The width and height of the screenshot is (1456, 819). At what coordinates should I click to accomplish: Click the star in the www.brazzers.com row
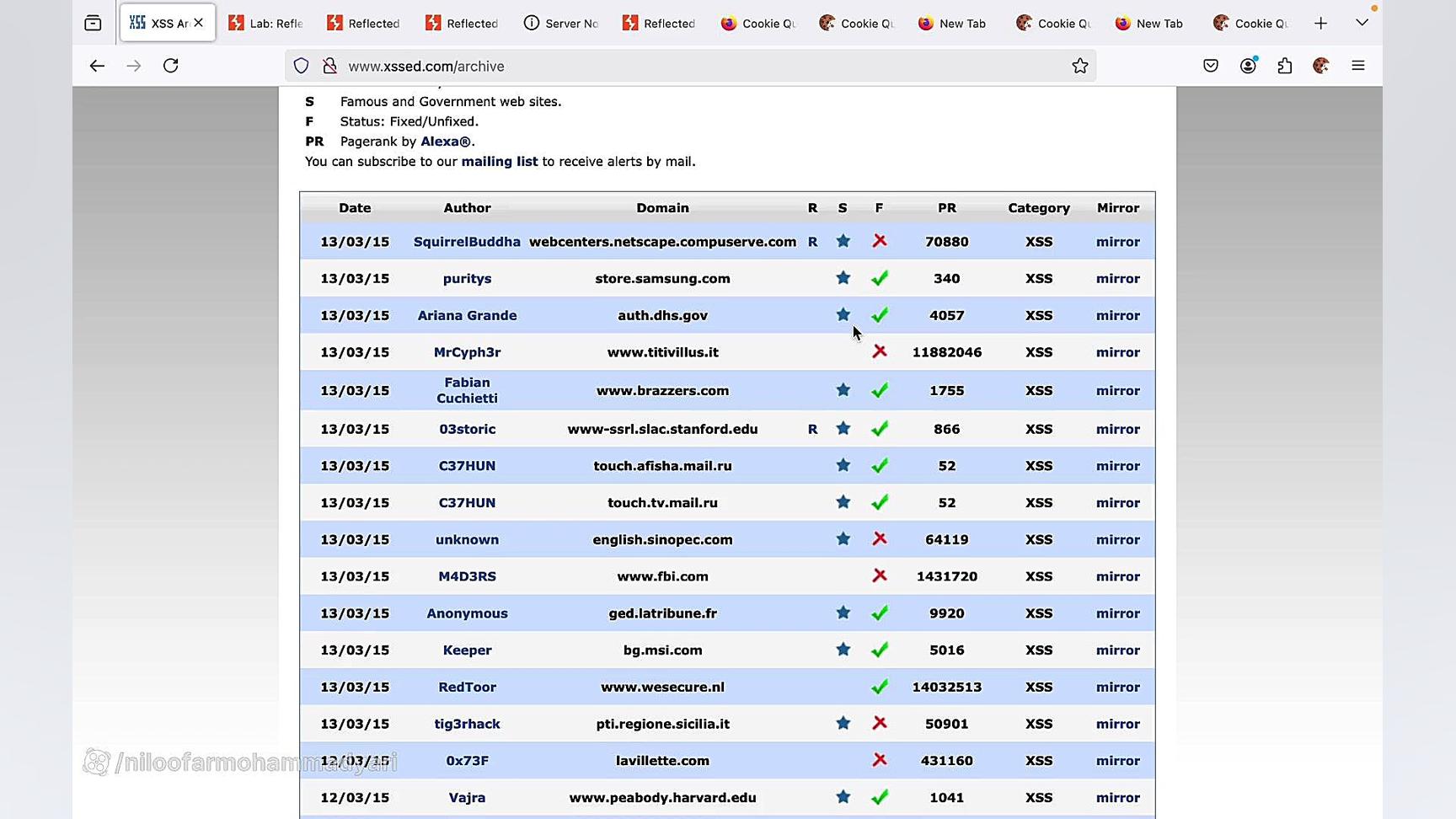(843, 390)
